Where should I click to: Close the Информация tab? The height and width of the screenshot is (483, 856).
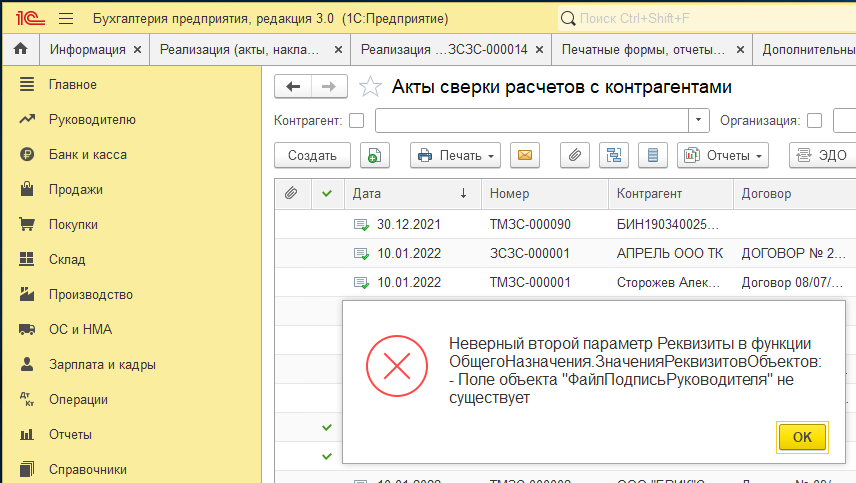pyautogui.click(x=138, y=50)
